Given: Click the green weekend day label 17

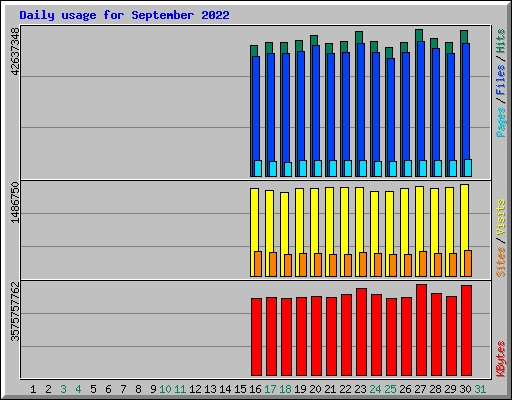Looking at the screenshot, I should 270,389.
